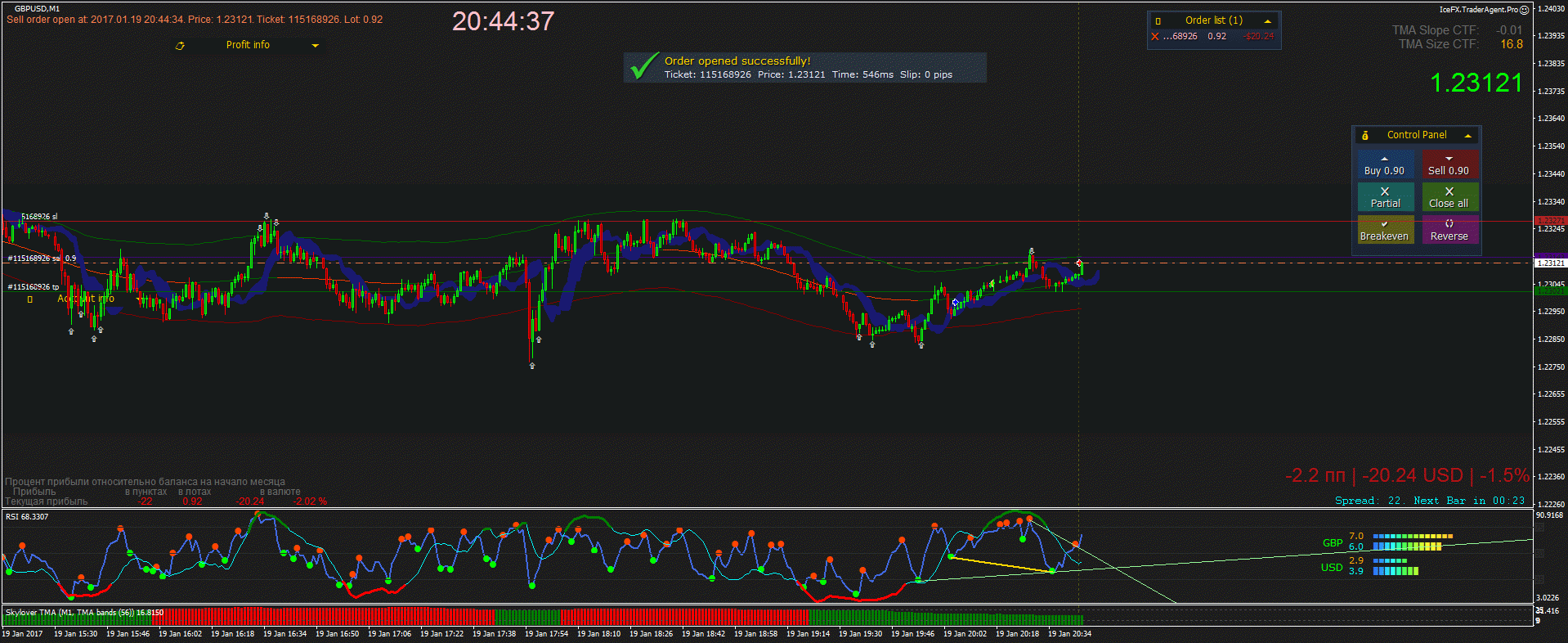Collapse the Order list panel arrow
The width and height of the screenshot is (1568, 643).
point(1267,21)
